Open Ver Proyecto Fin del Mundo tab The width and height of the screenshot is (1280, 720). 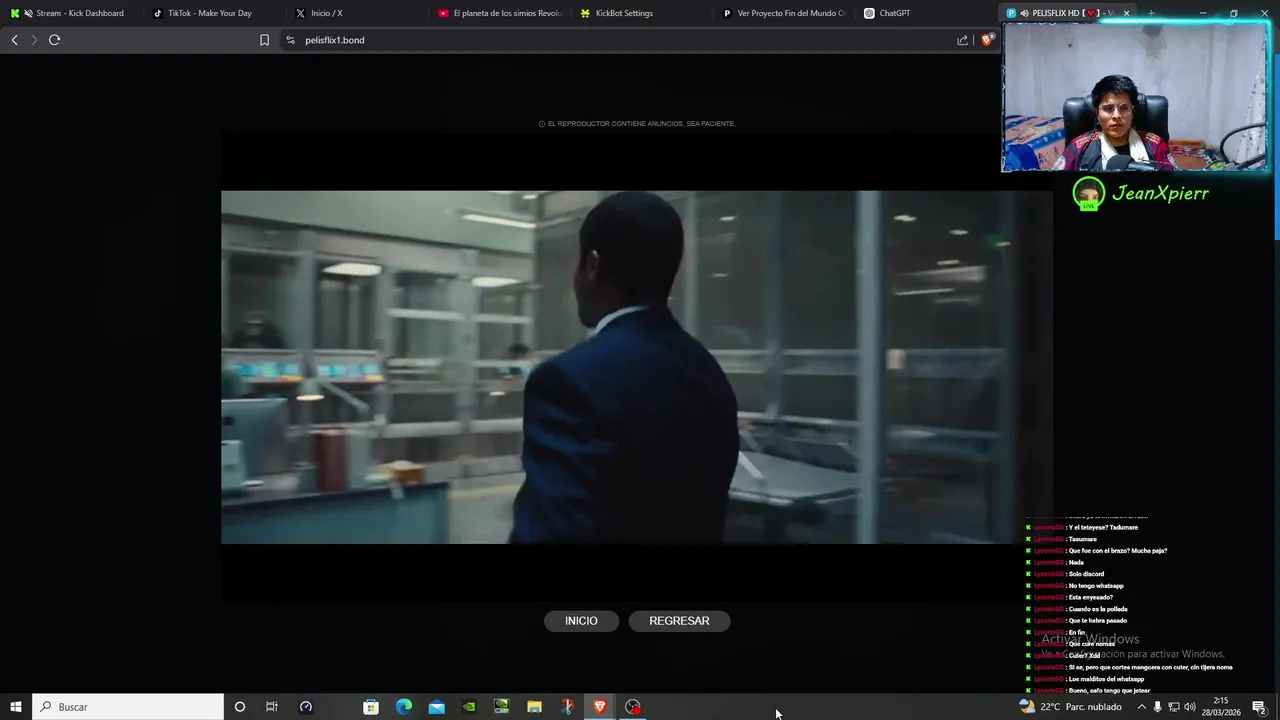(x=786, y=13)
